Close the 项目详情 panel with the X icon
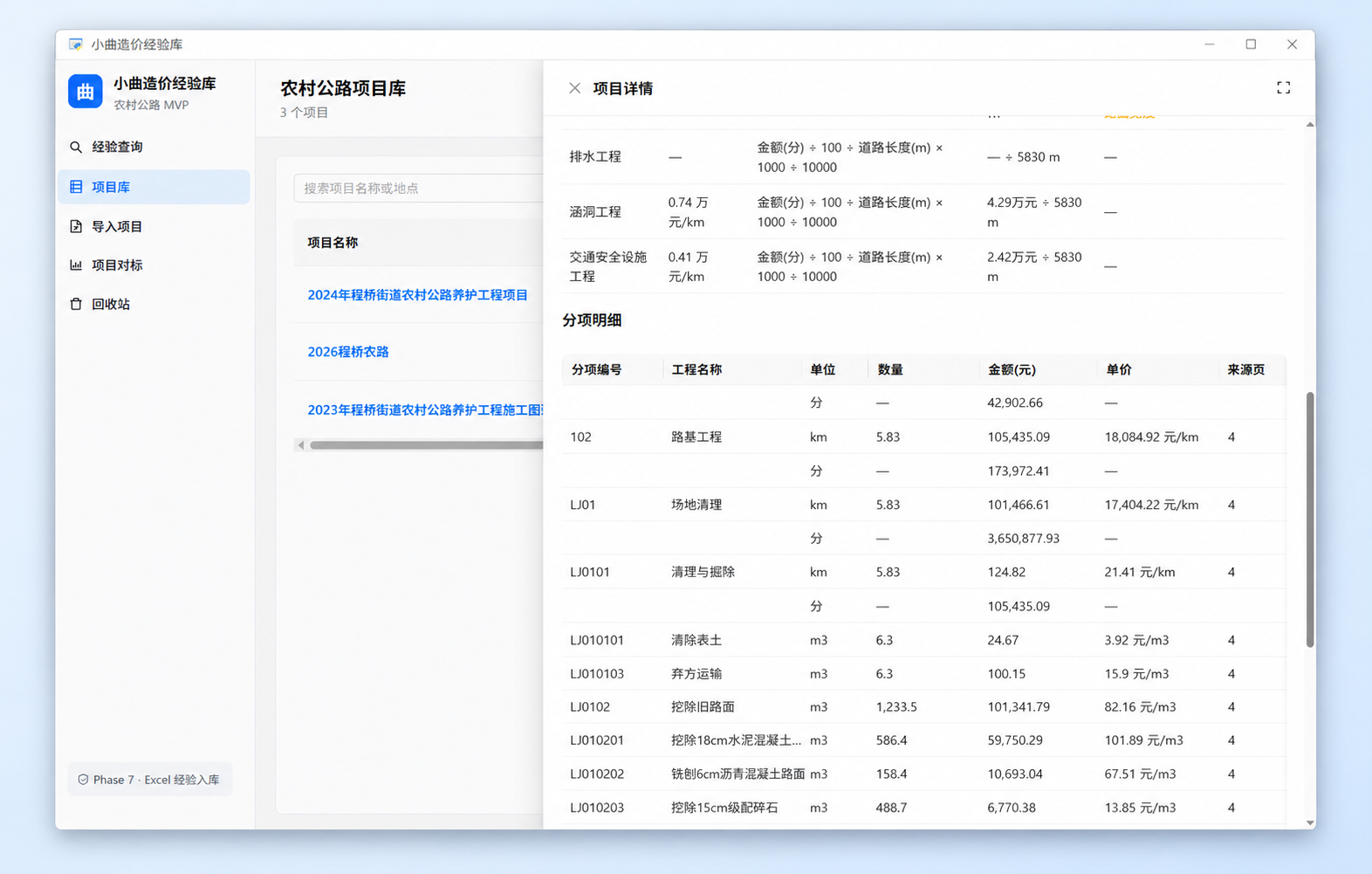The image size is (1372, 874). click(574, 88)
